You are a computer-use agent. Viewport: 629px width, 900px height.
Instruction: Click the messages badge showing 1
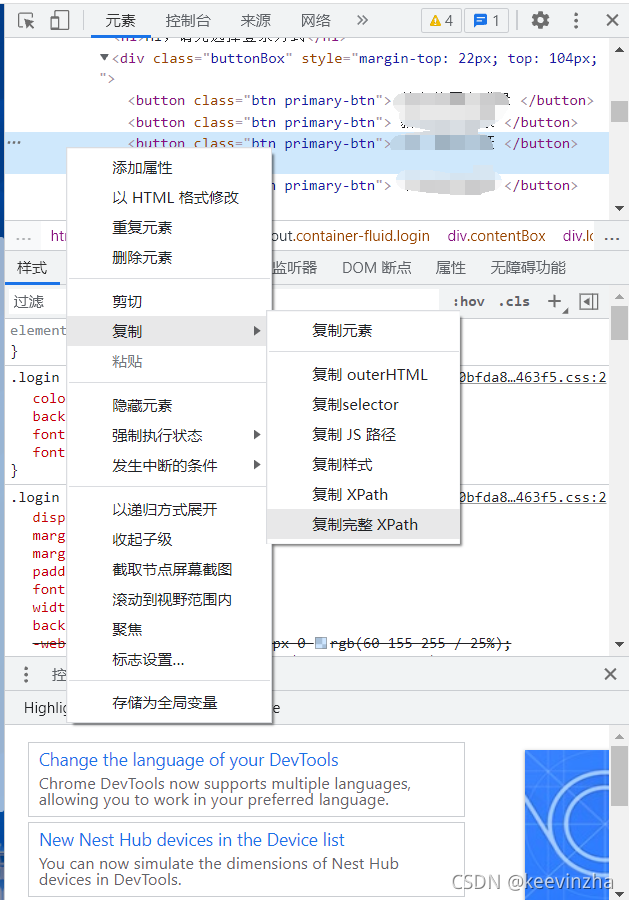click(488, 20)
